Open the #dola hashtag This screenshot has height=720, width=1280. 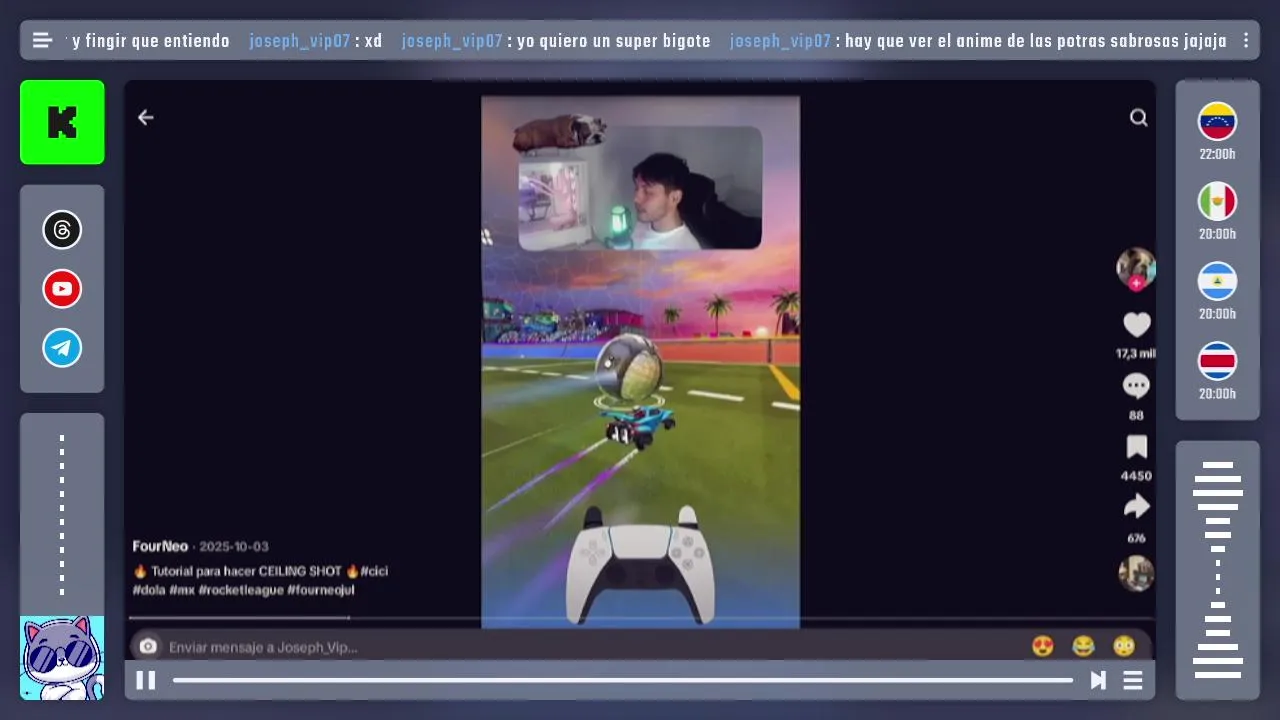coord(148,590)
